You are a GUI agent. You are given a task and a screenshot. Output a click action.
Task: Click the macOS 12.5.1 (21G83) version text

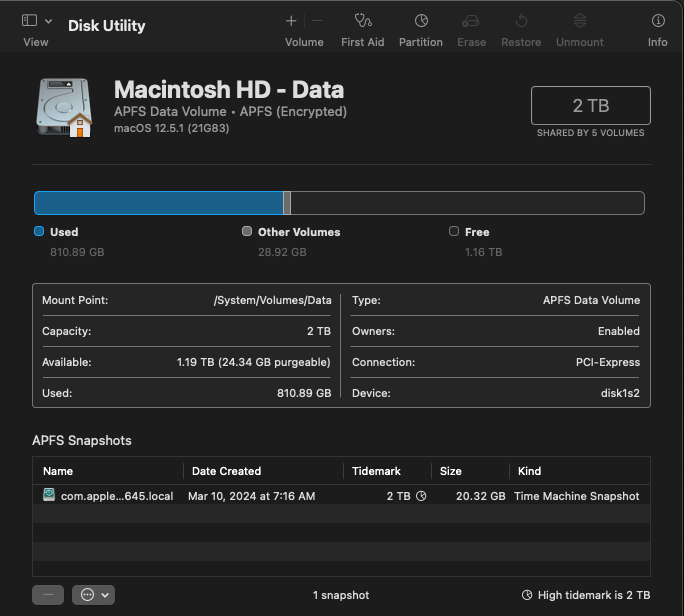[x=171, y=128]
